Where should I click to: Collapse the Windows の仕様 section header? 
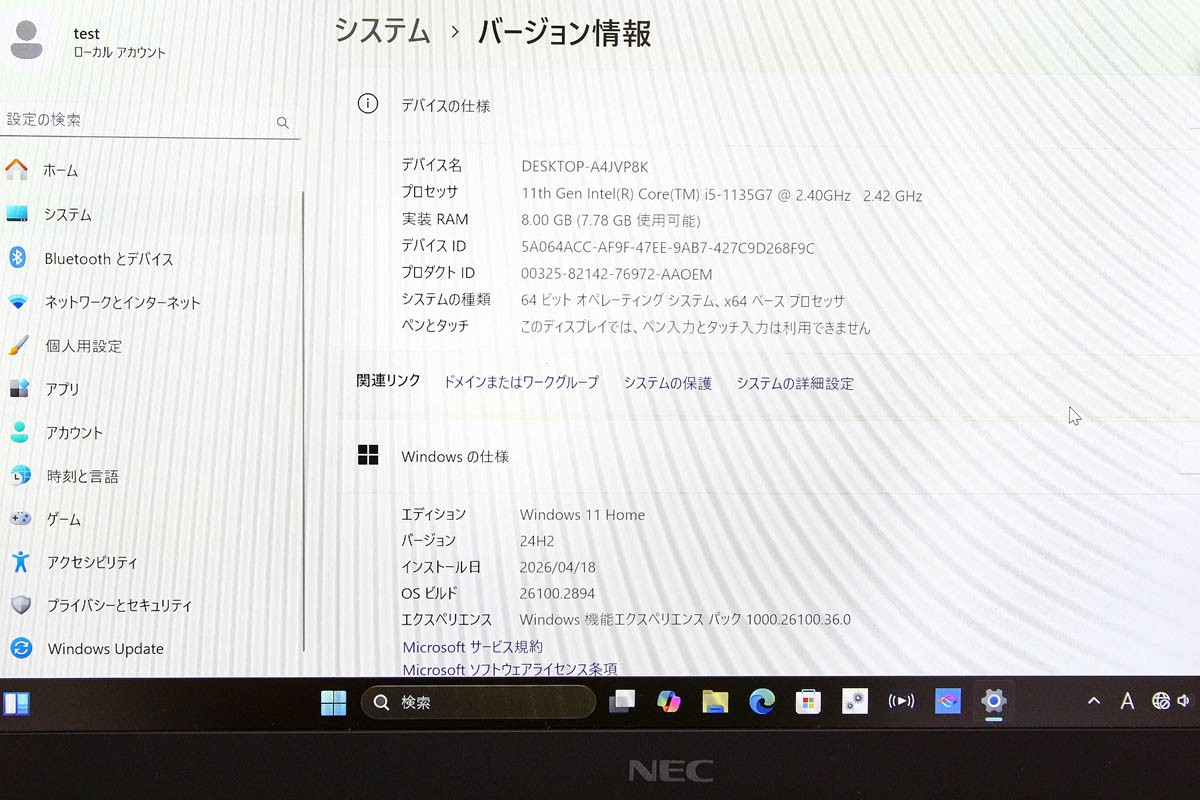tap(770, 456)
